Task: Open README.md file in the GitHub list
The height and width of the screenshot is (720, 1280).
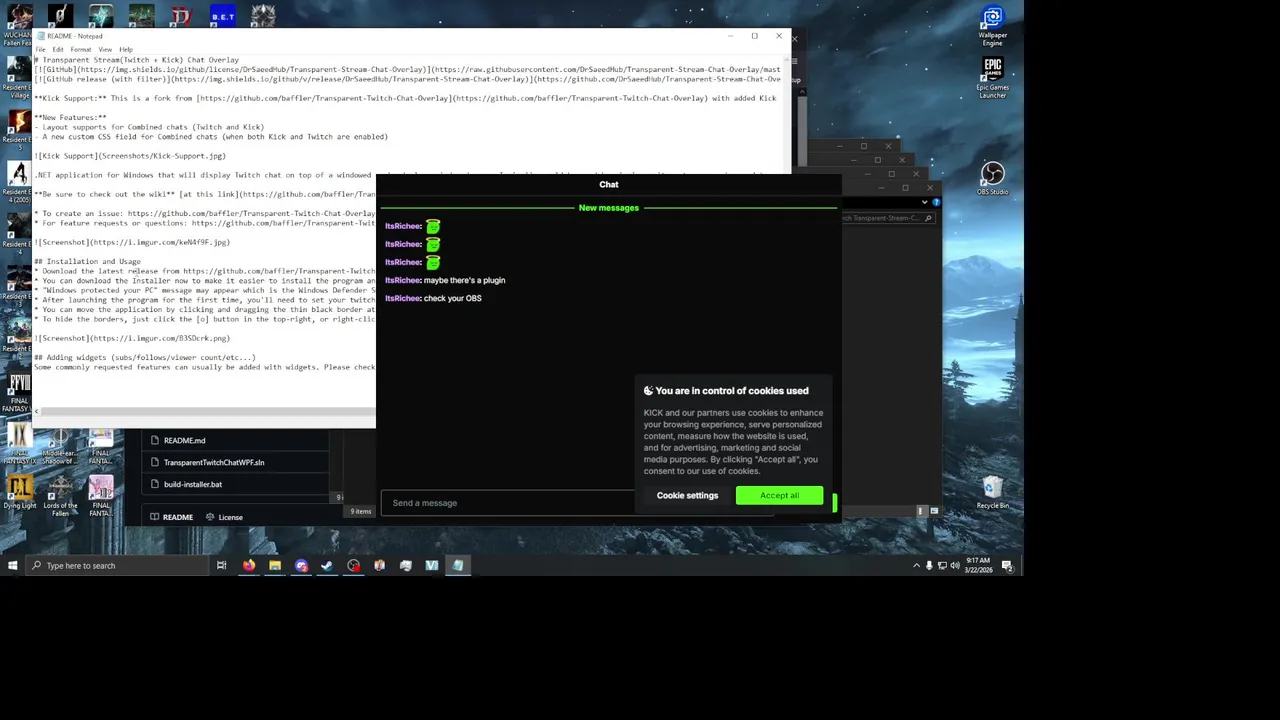Action: pyautogui.click(x=184, y=440)
